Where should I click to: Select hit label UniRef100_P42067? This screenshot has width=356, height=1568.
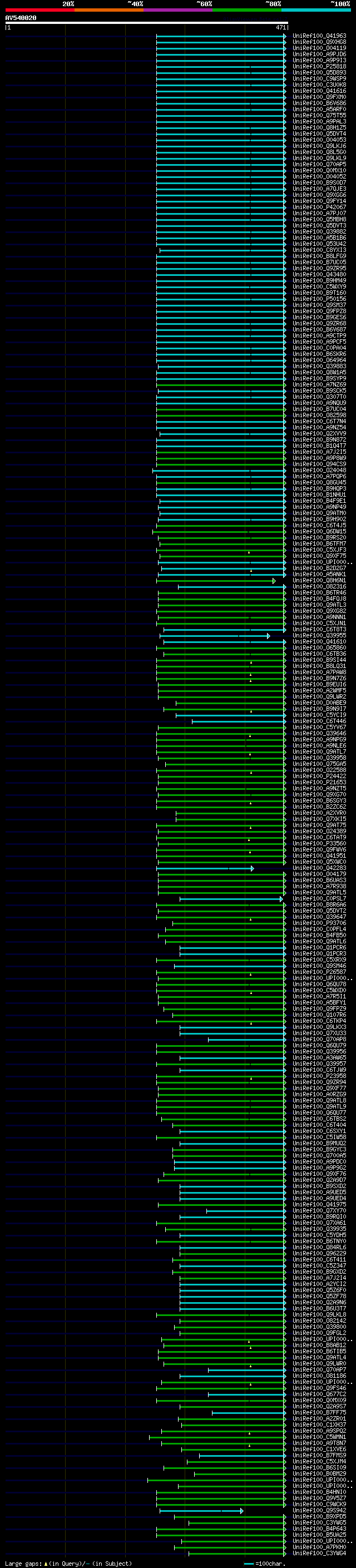click(319, 207)
